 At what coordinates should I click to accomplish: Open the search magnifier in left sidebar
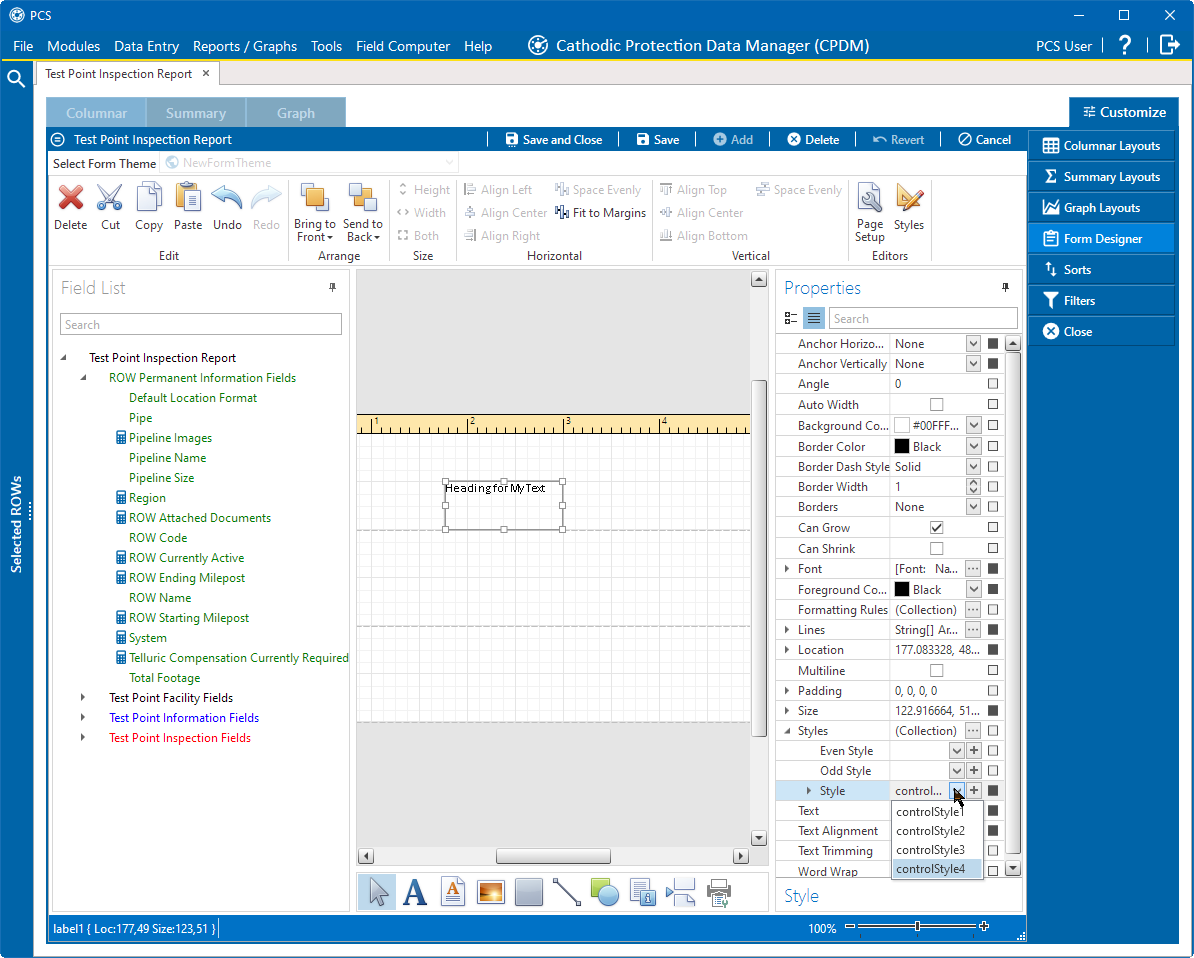coord(16,79)
